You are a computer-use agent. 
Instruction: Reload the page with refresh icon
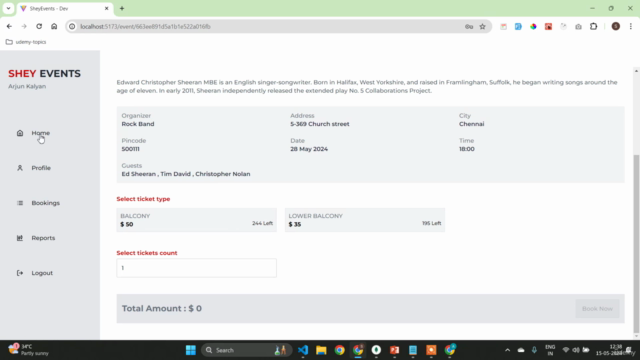coord(39,27)
